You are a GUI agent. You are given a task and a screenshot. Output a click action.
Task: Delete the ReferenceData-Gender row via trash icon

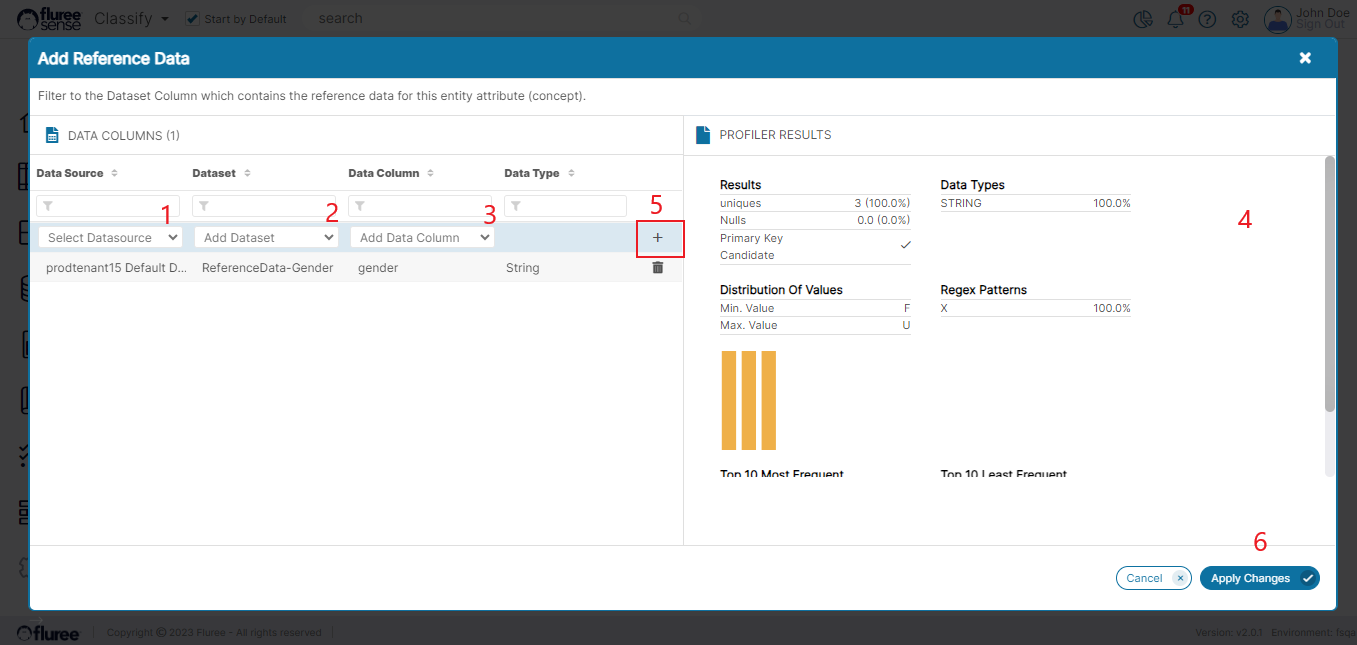pos(657,268)
